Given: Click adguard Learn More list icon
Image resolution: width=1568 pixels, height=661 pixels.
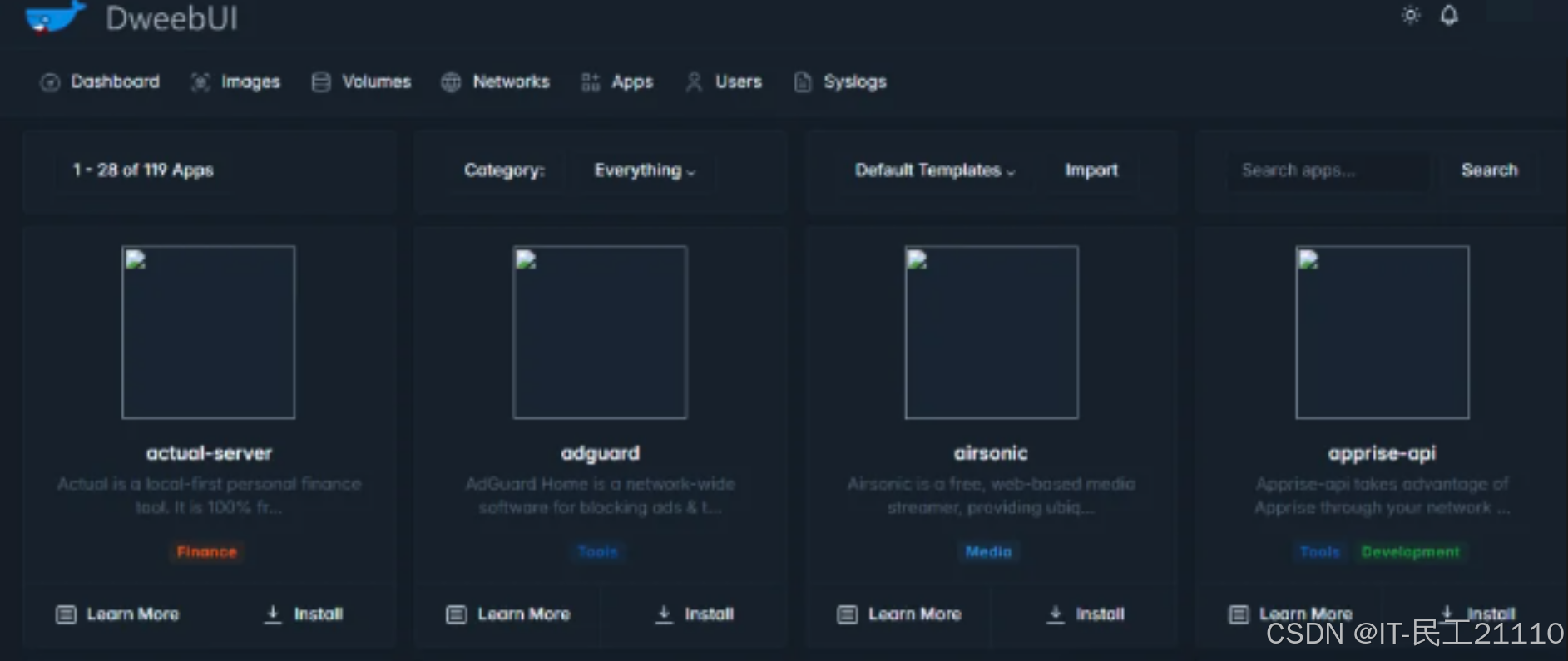Looking at the screenshot, I should coord(457,614).
